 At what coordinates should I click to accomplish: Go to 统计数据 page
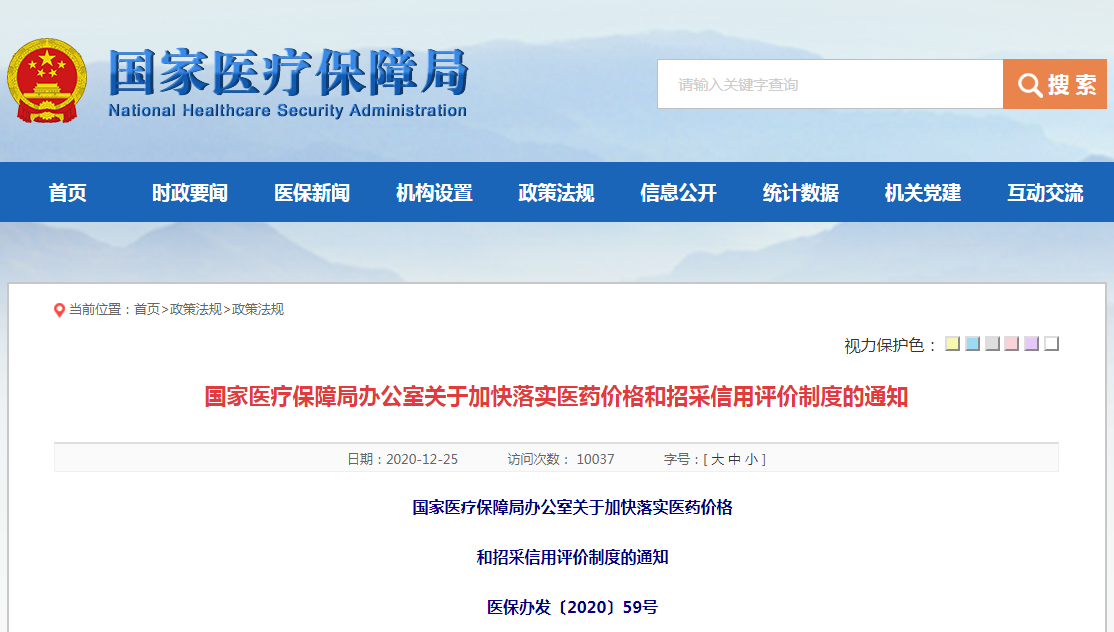click(800, 193)
